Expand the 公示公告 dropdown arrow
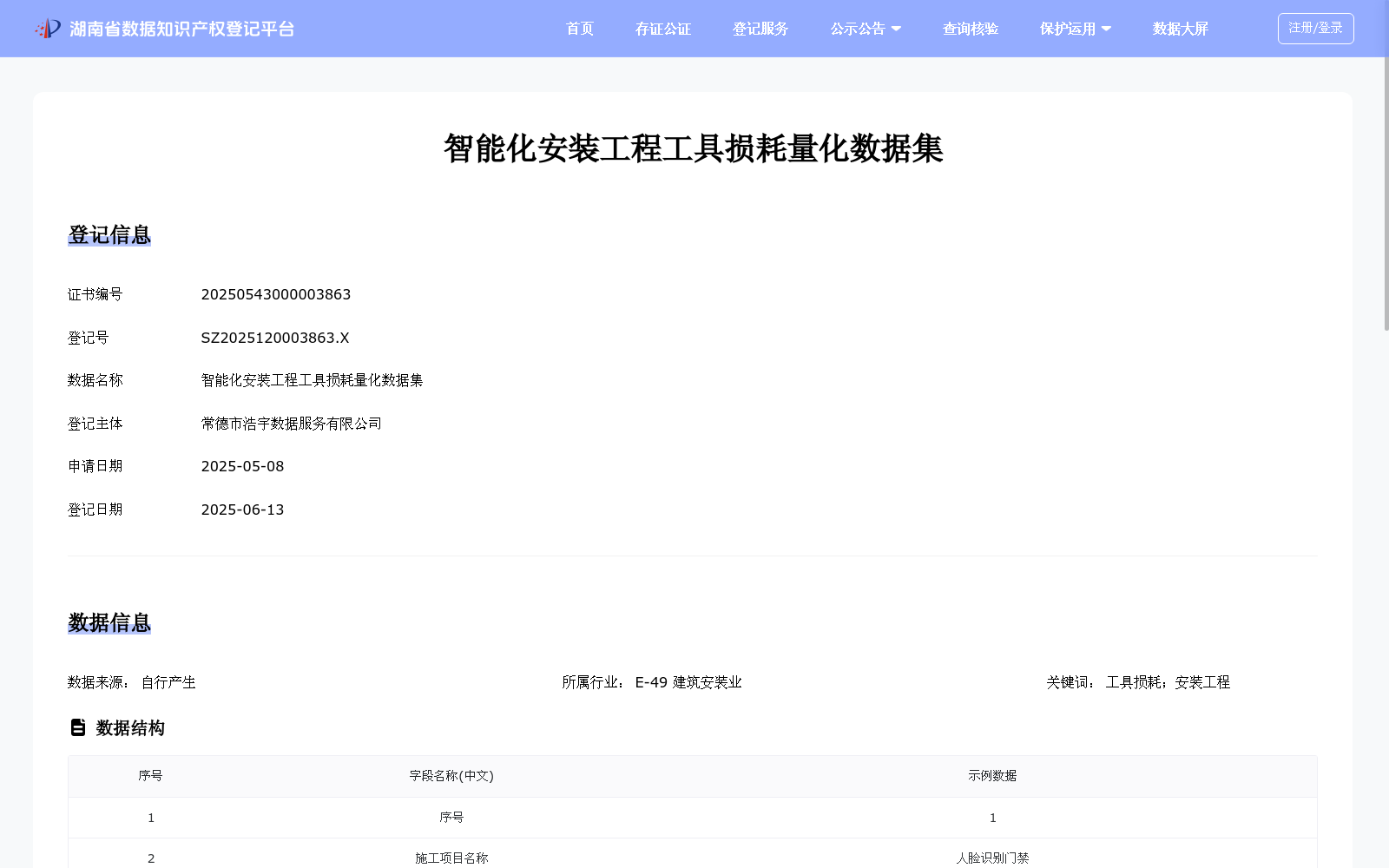The height and width of the screenshot is (868, 1389). [x=896, y=29]
